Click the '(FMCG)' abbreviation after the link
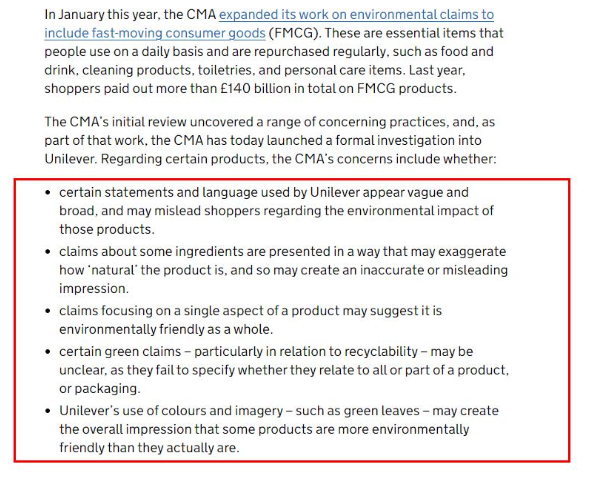 tap(295, 34)
